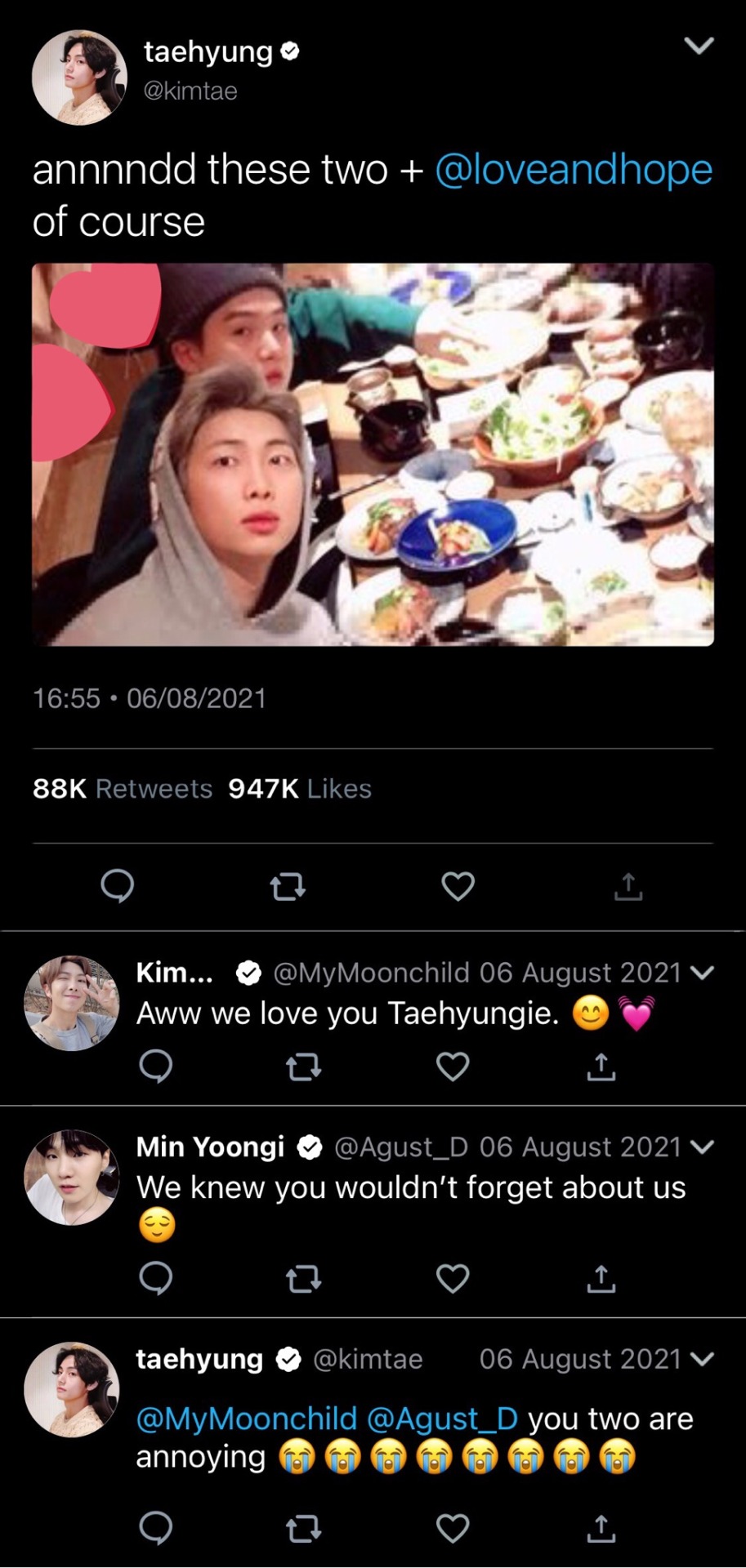Like the 'you two are annoying' reply
This screenshot has height=1568, width=746.
(x=453, y=1529)
